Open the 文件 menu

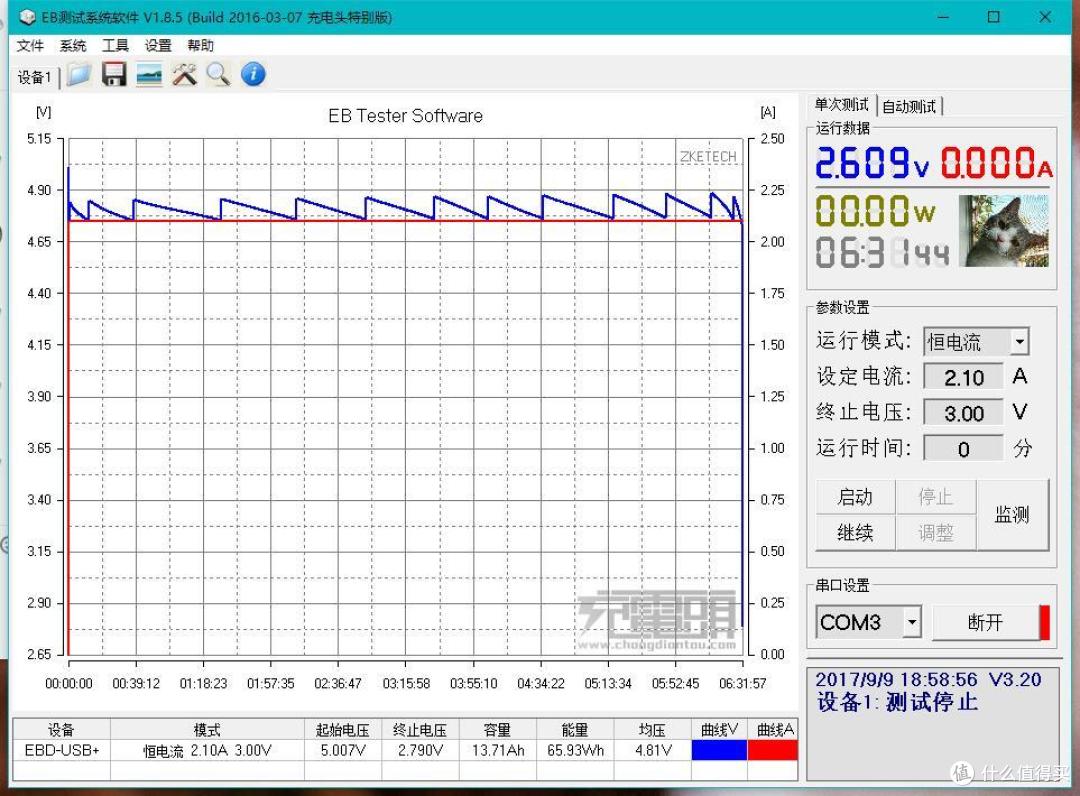[x=30, y=45]
